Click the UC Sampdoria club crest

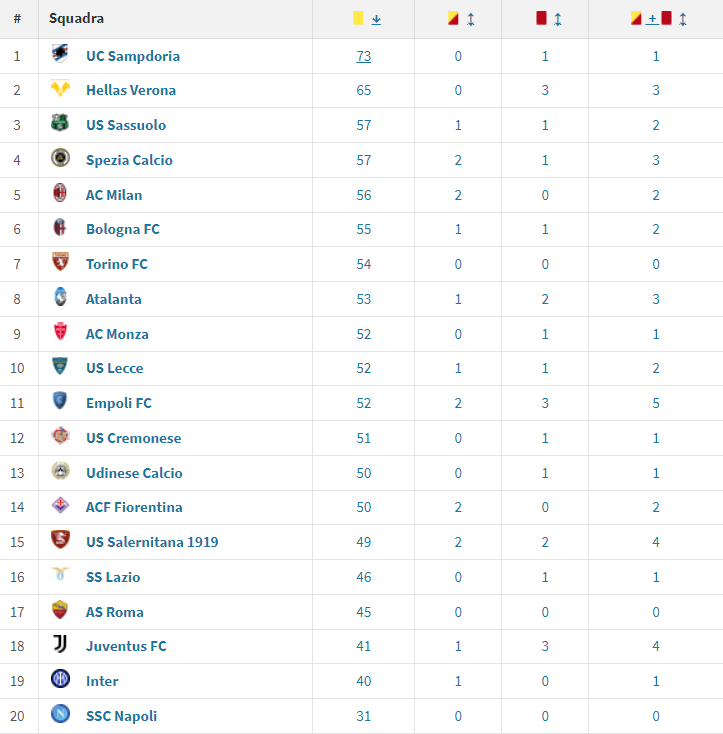(x=60, y=53)
